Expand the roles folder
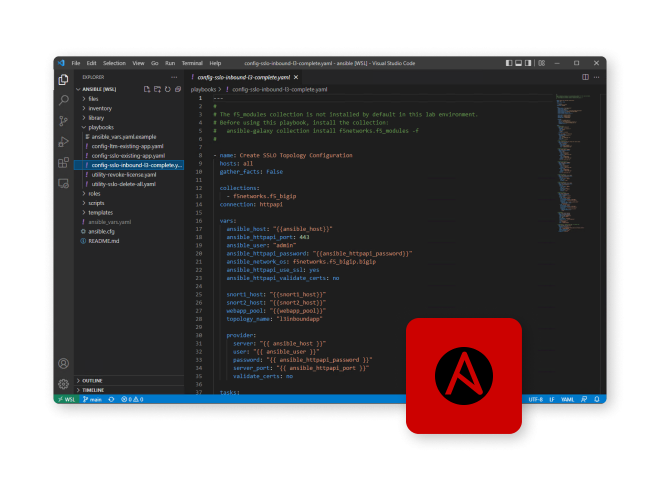 [x=129, y=194]
